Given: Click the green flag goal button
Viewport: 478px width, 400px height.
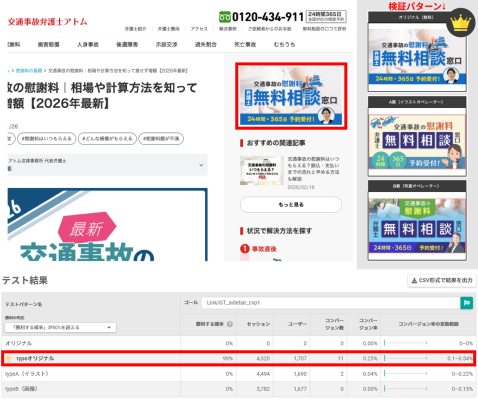Looking at the screenshot, I should (x=467, y=303).
